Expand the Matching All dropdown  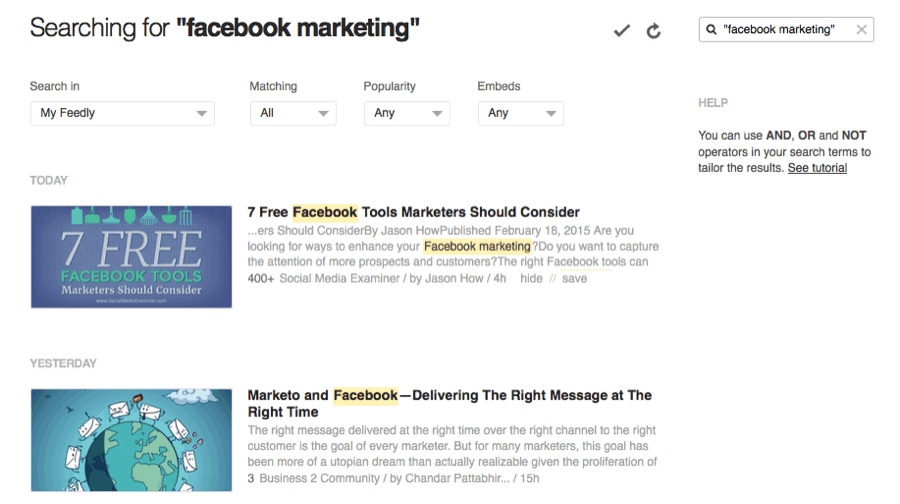point(293,113)
